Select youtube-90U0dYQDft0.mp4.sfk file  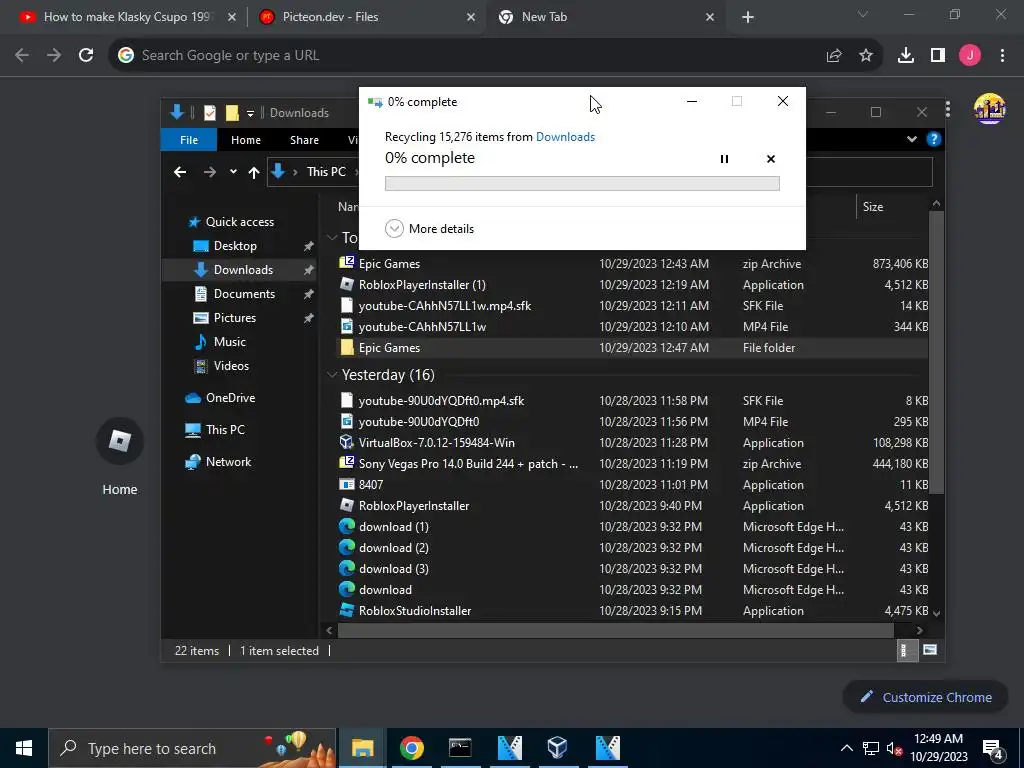pyautogui.click(x=441, y=400)
